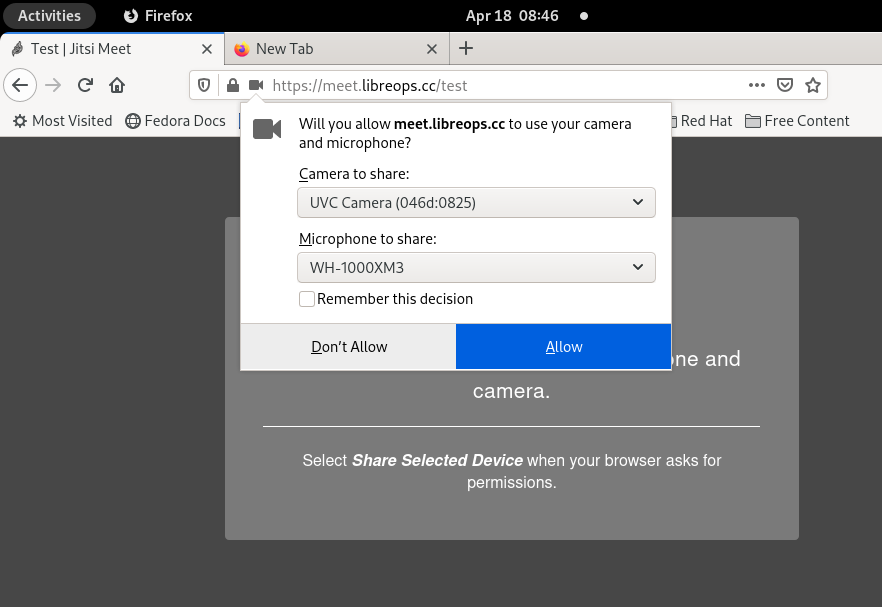
Task: Click the Don't Allow button
Action: point(348,347)
